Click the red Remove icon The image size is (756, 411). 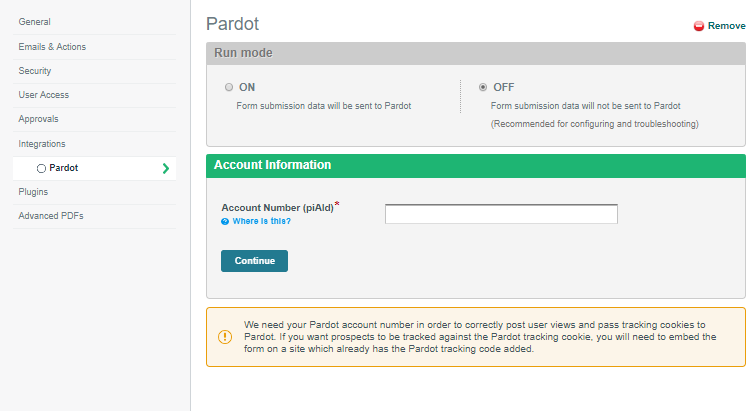[699, 26]
